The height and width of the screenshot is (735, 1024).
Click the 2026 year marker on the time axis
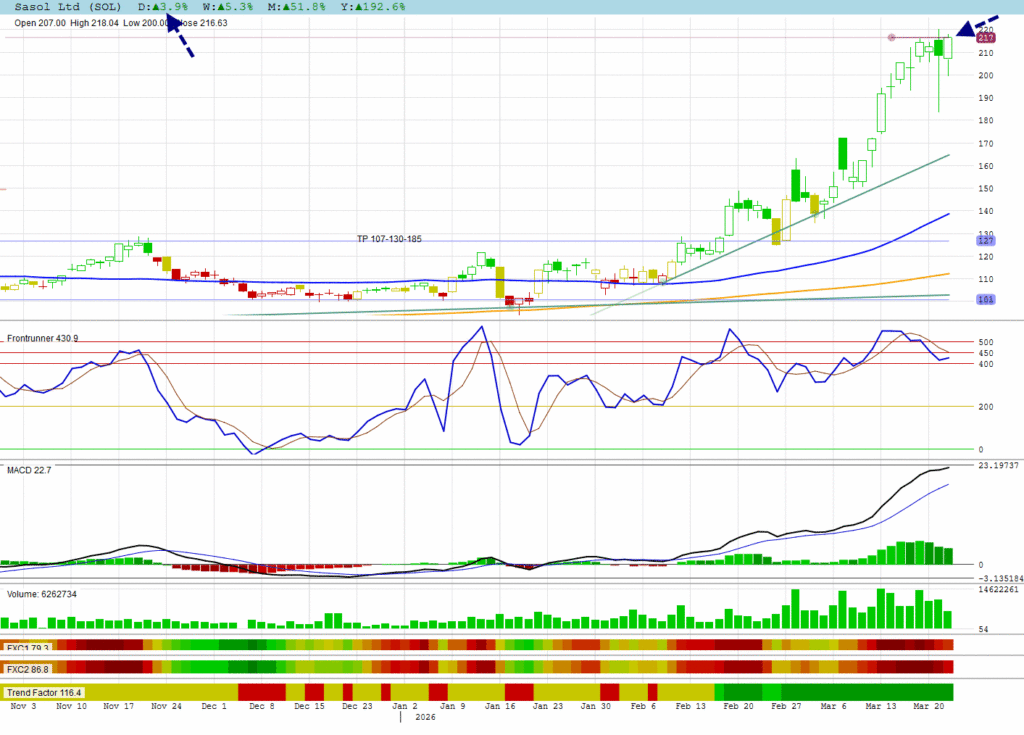(424, 717)
